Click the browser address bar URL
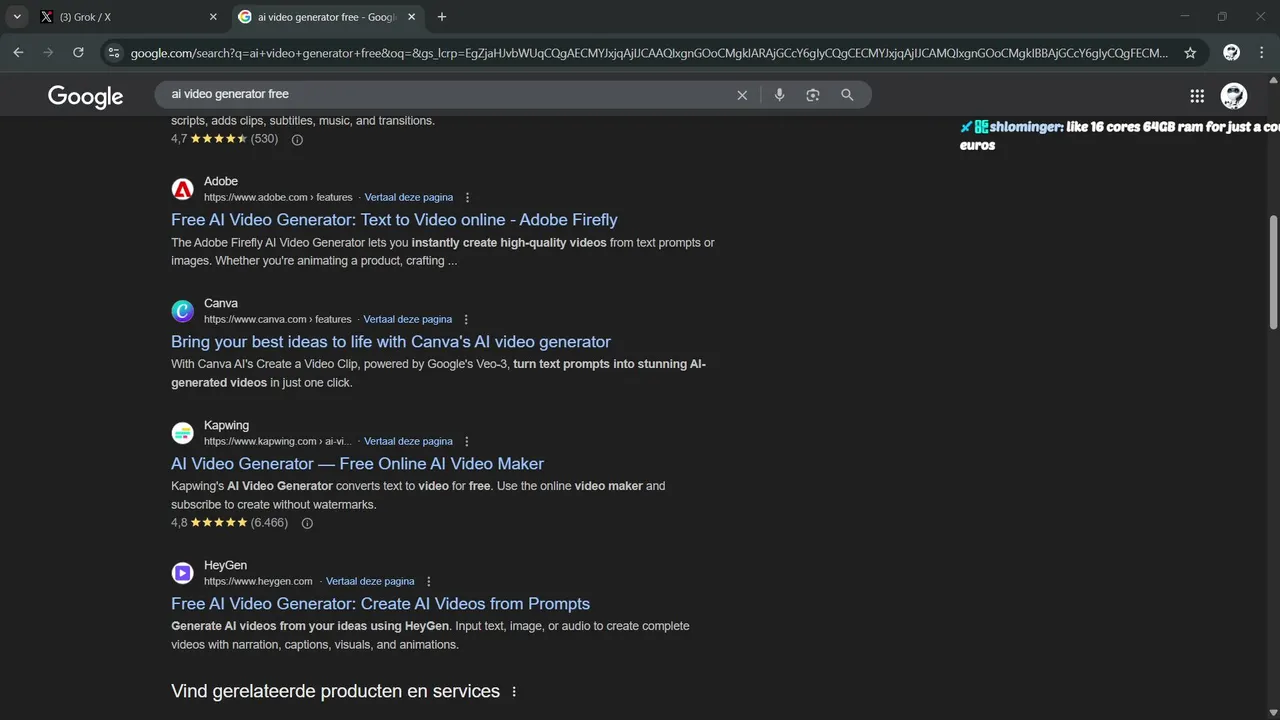 pos(650,53)
